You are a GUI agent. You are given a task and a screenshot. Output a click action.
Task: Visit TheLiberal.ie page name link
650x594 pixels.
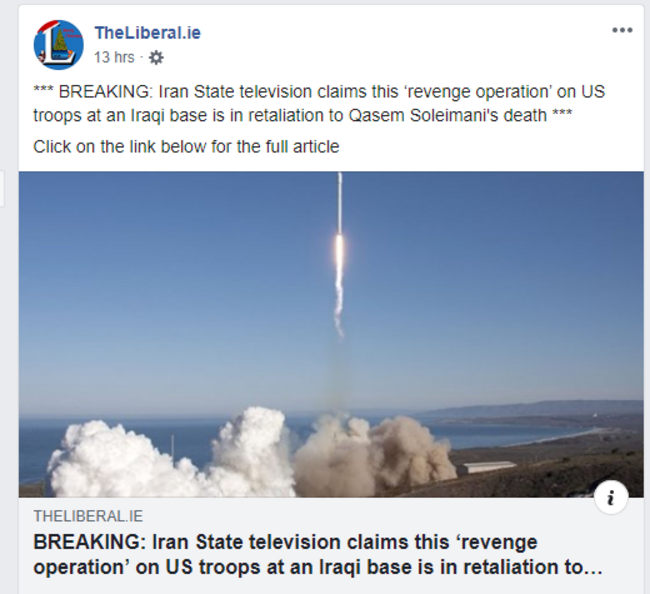click(x=148, y=33)
